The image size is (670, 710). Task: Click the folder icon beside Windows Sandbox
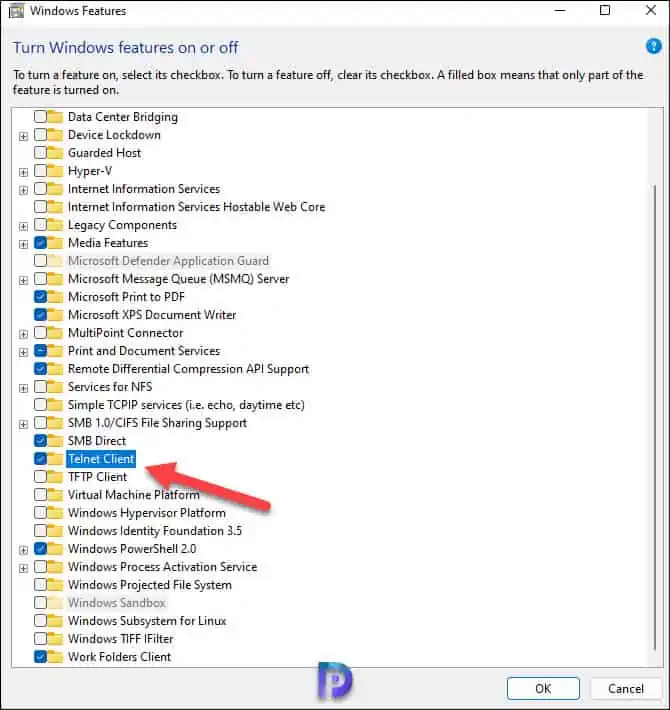coord(55,603)
